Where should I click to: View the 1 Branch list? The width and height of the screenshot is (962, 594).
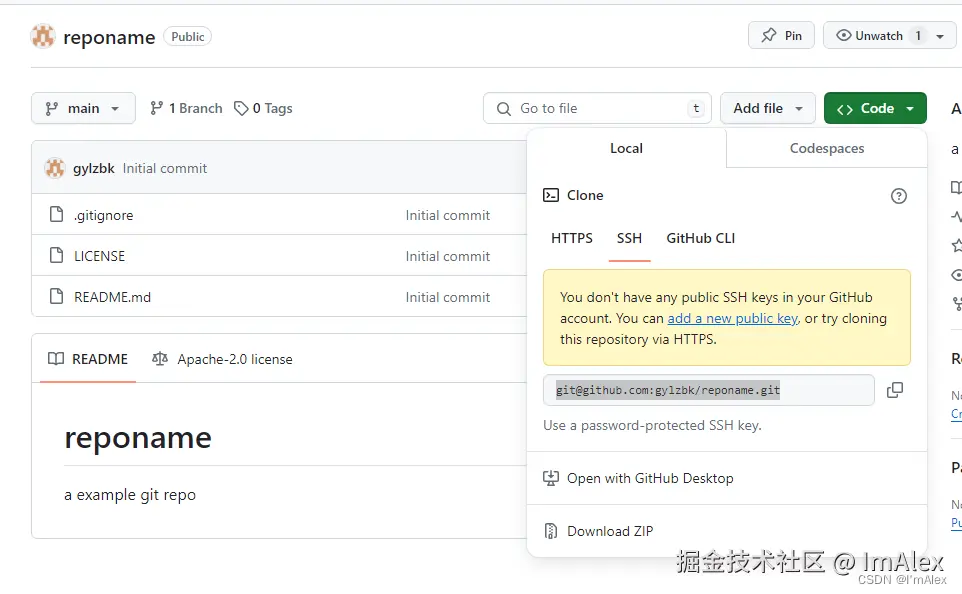coord(186,108)
